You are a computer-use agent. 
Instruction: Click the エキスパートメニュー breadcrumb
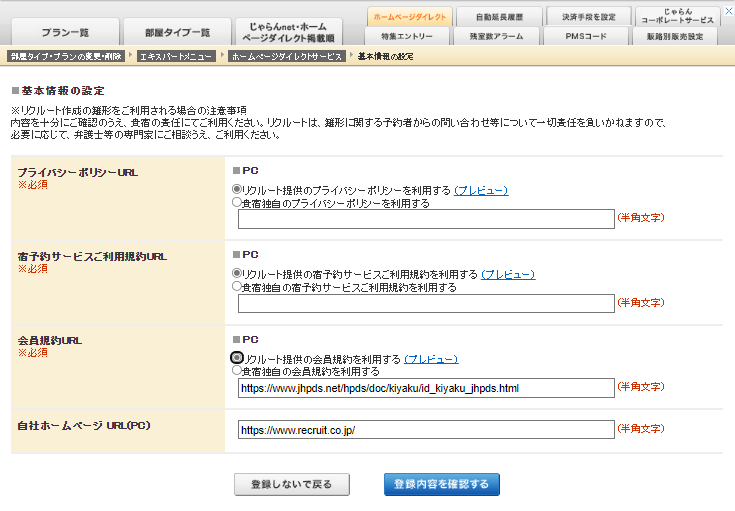(176, 57)
